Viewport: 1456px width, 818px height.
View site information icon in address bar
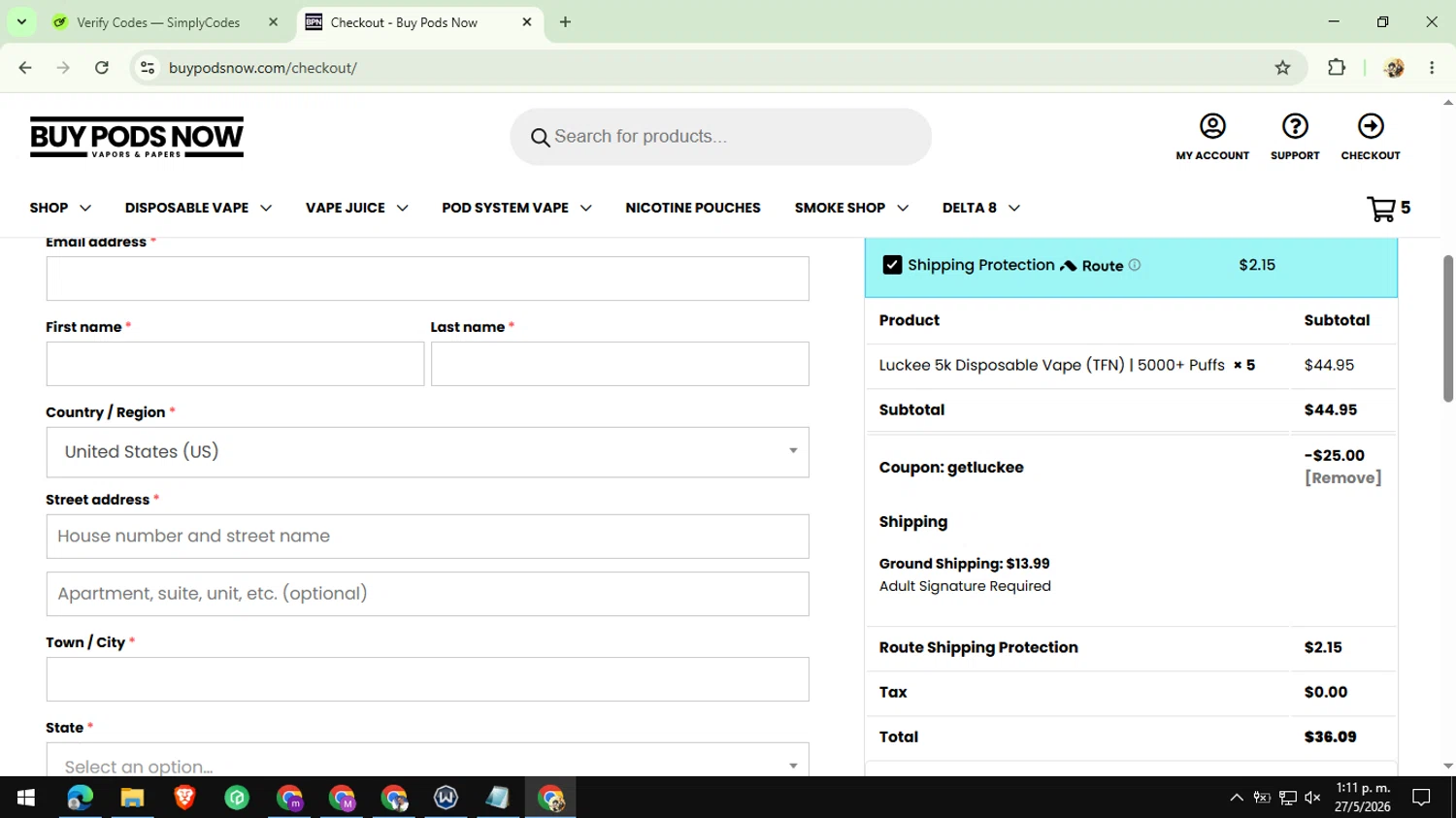pyautogui.click(x=148, y=68)
